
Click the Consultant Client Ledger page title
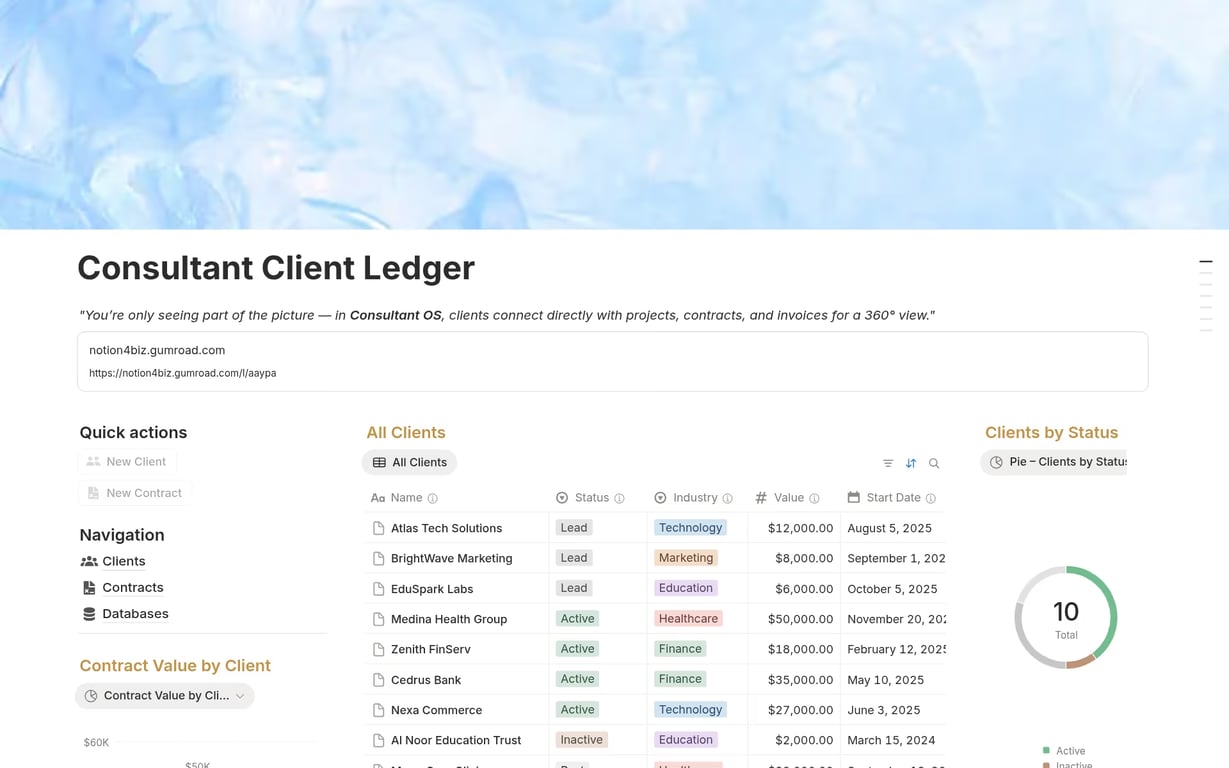276,268
